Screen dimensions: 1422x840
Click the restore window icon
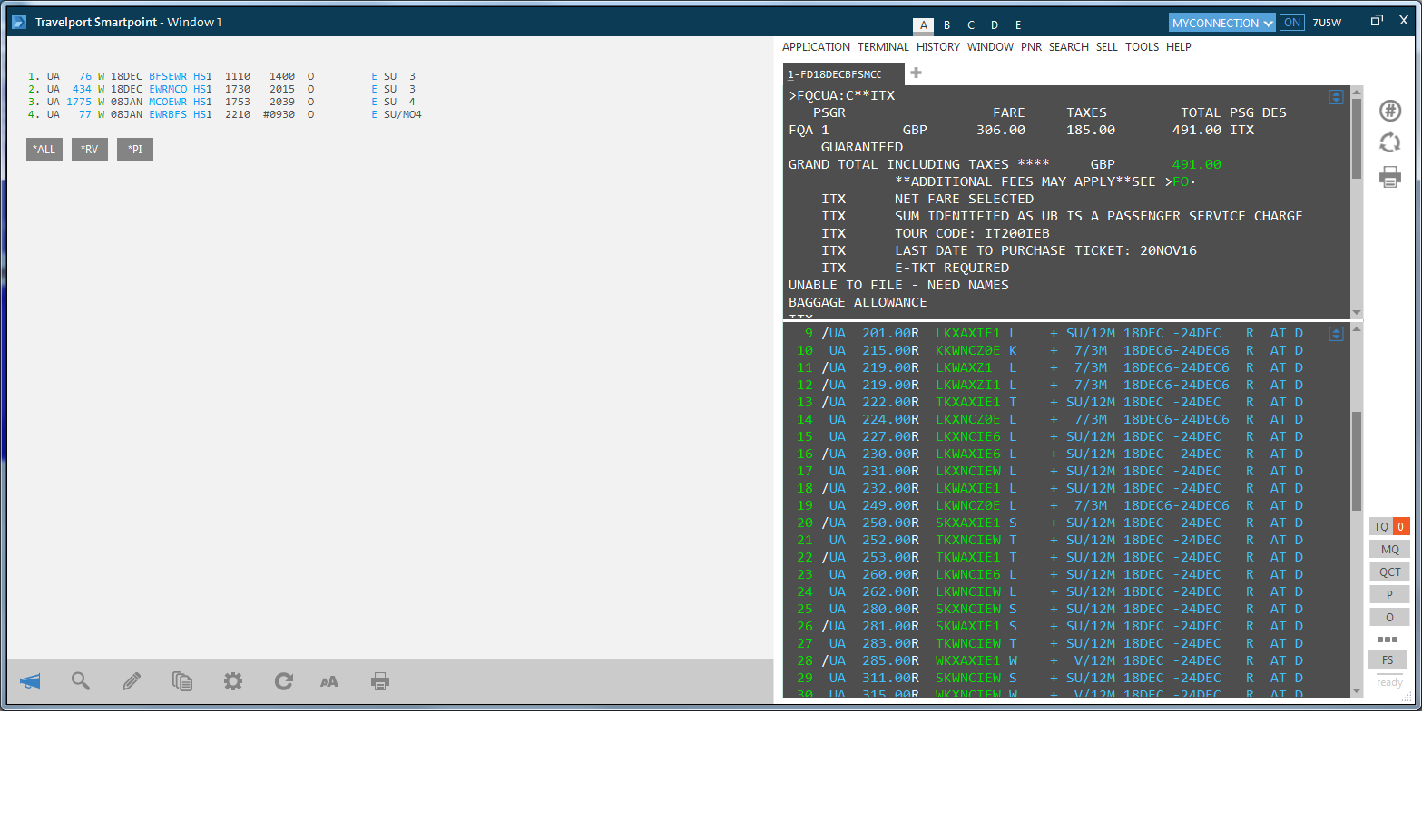1377,21
